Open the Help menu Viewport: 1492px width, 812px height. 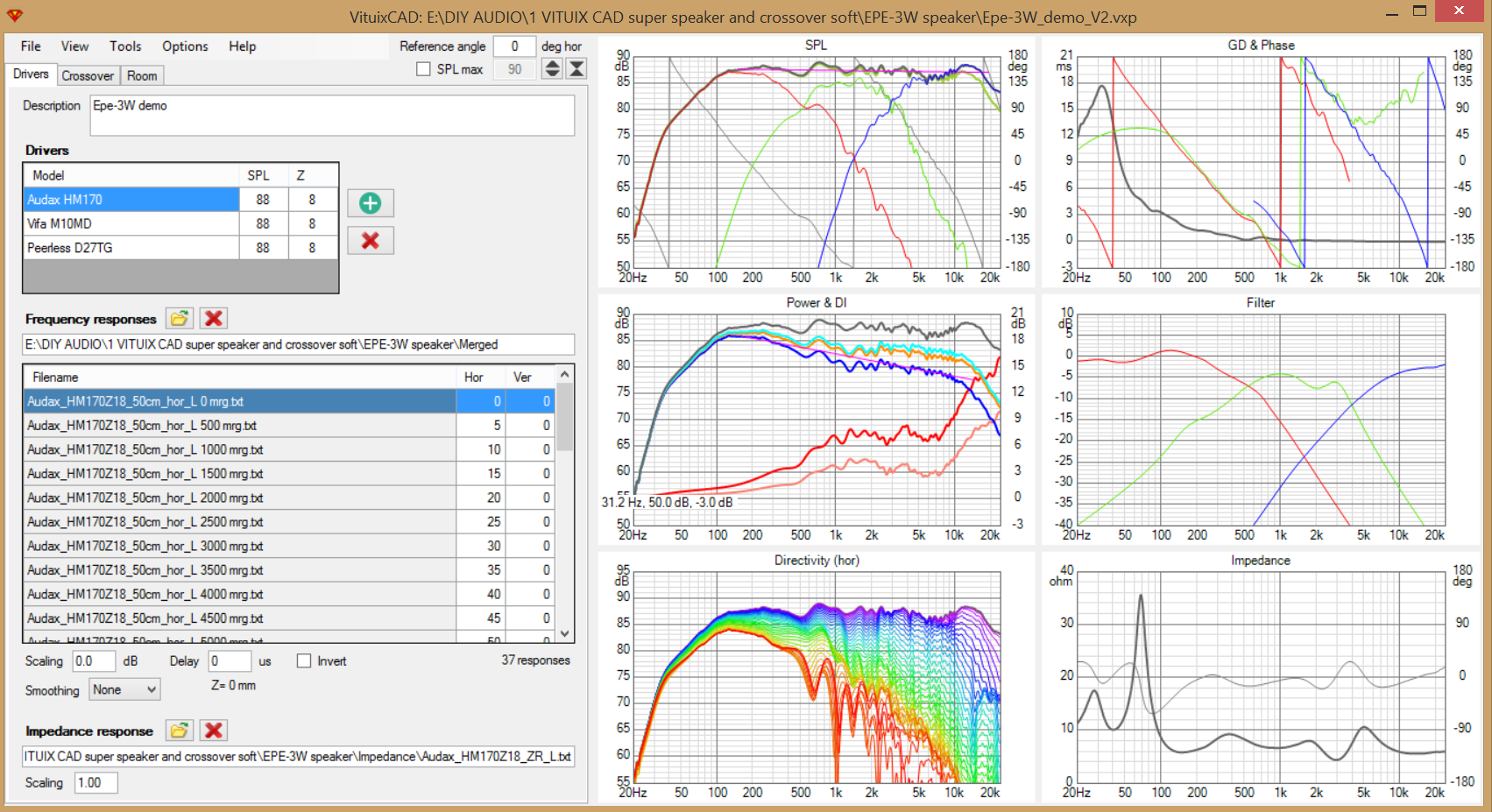[x=243, y=46]
